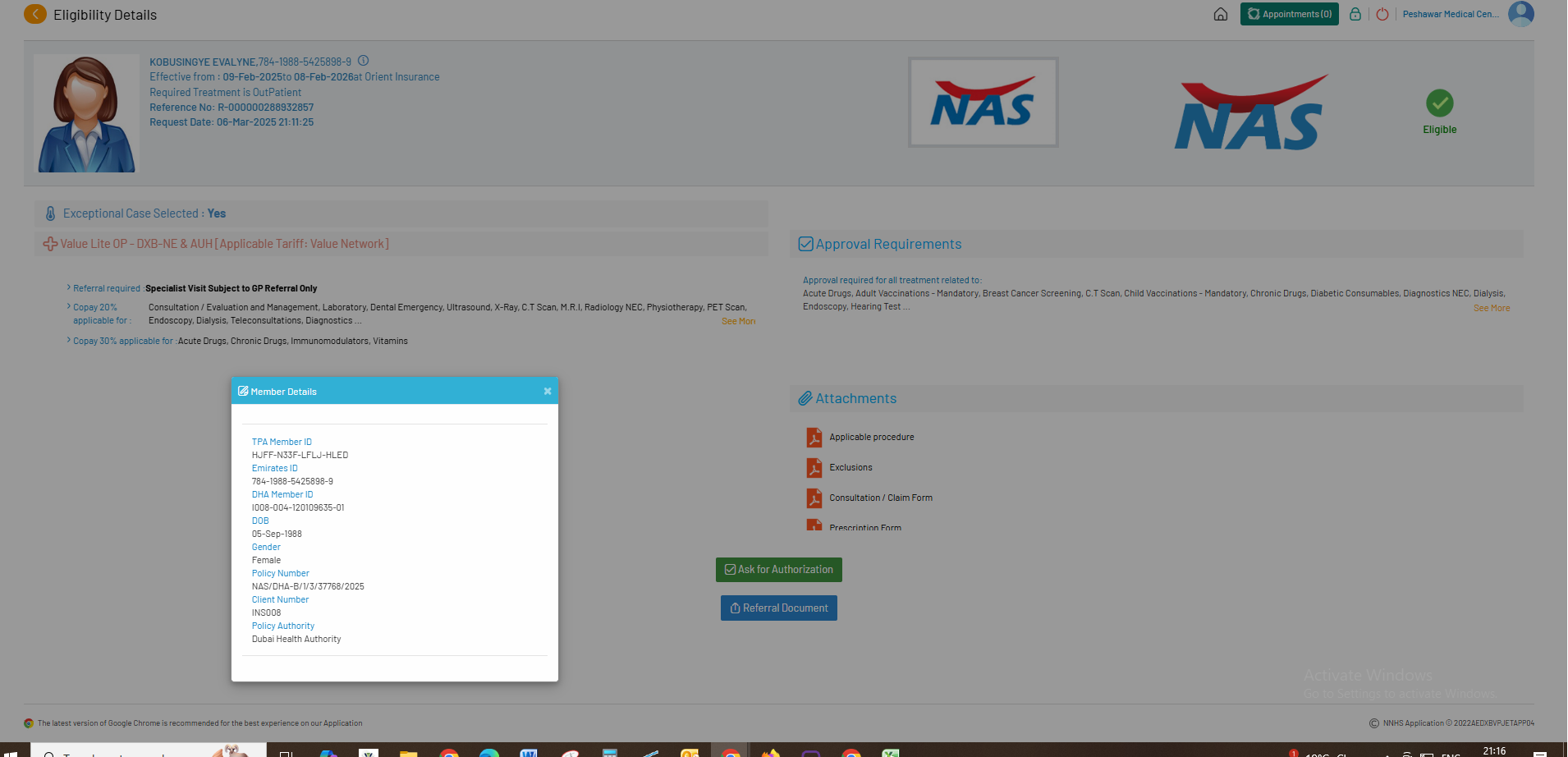The width and height of the screenshot is (1568, 757).
Task: Expand the Referral required chevron
Action: pyautogui.click(x=69, y=287)
